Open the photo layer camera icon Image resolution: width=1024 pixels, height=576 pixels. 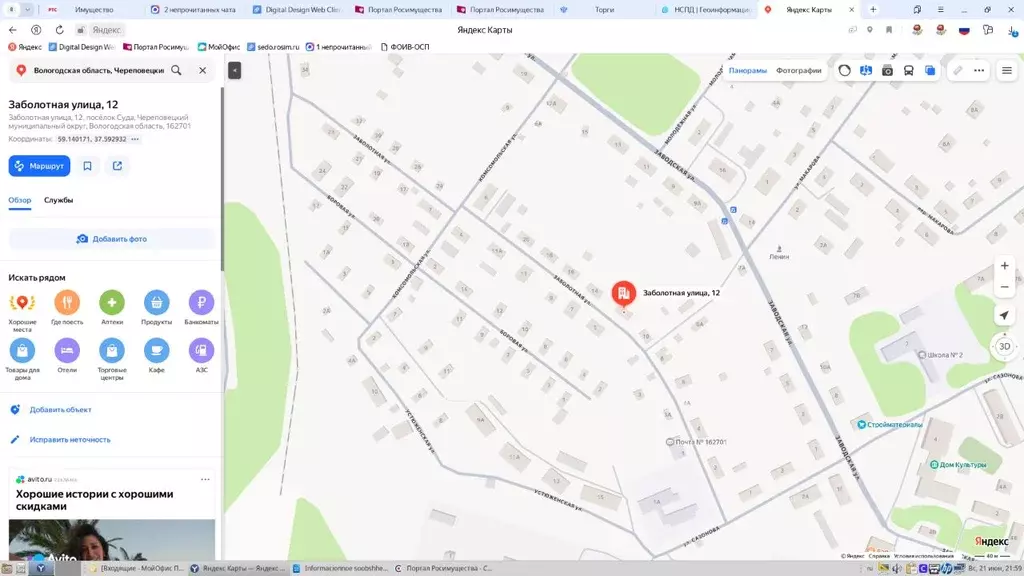[887, 71]
